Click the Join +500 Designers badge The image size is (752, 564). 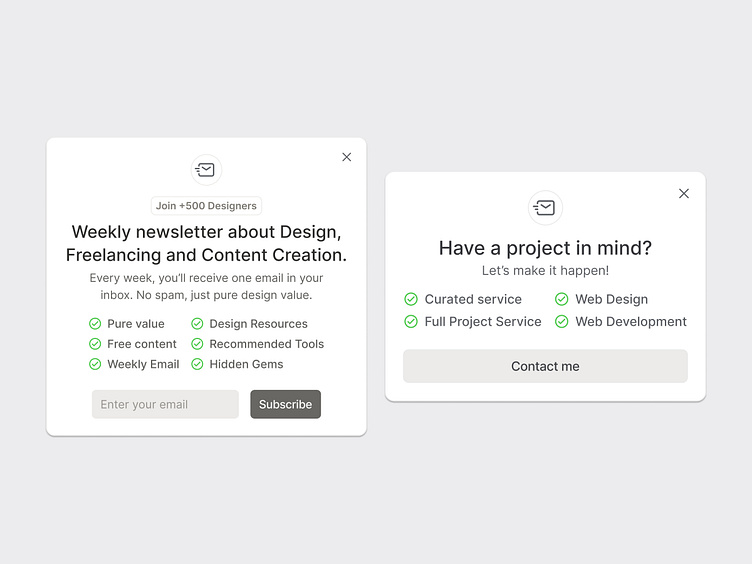point(206,206)
